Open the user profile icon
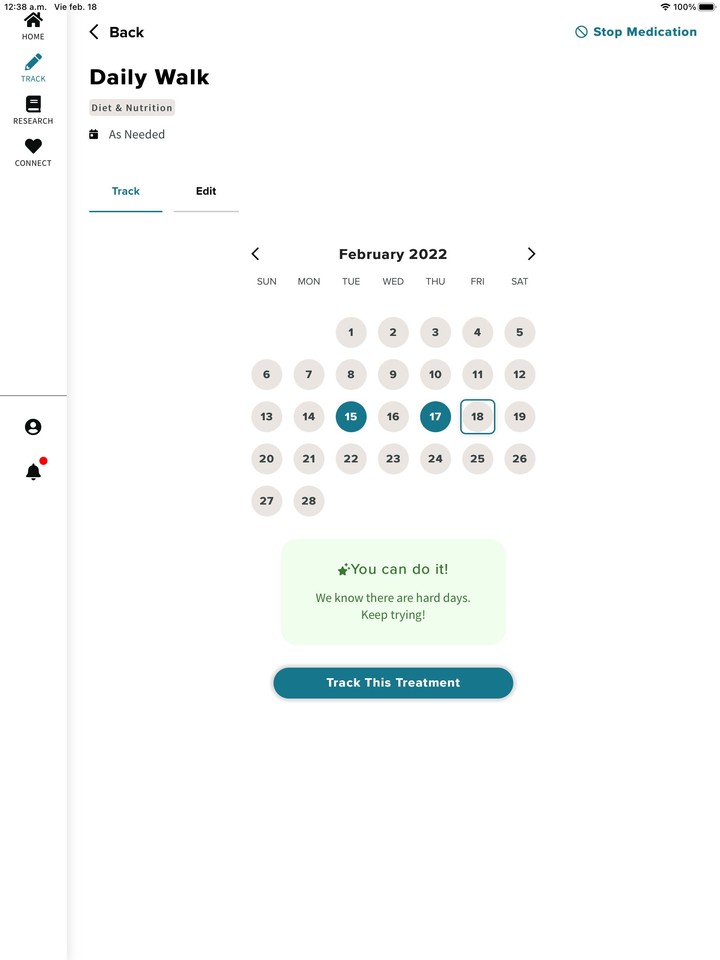The height and width of the screenshot is (960, 720). pyautogui.click(x=33, y=427)
